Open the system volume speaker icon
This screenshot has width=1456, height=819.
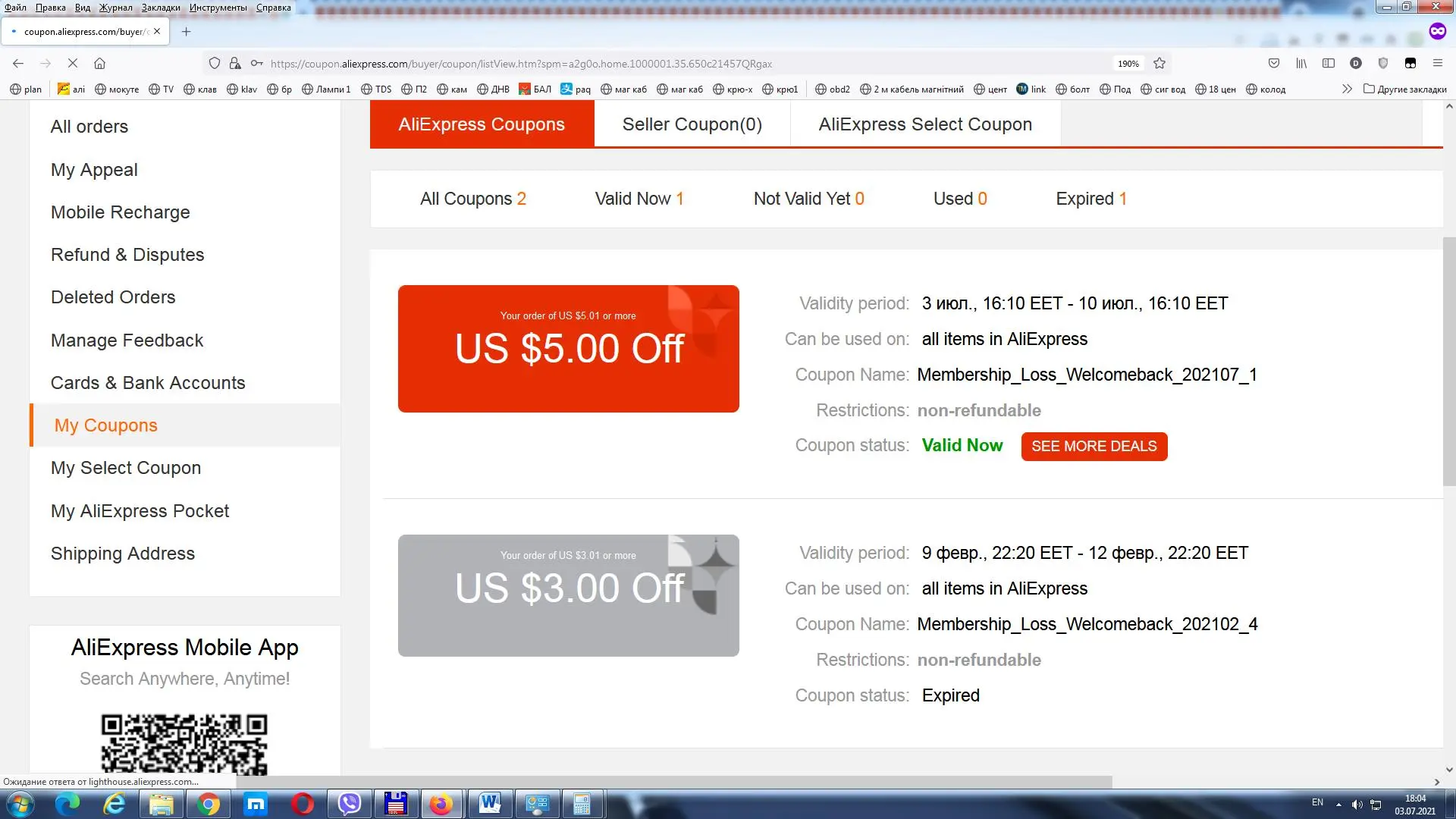point(1357,805)
